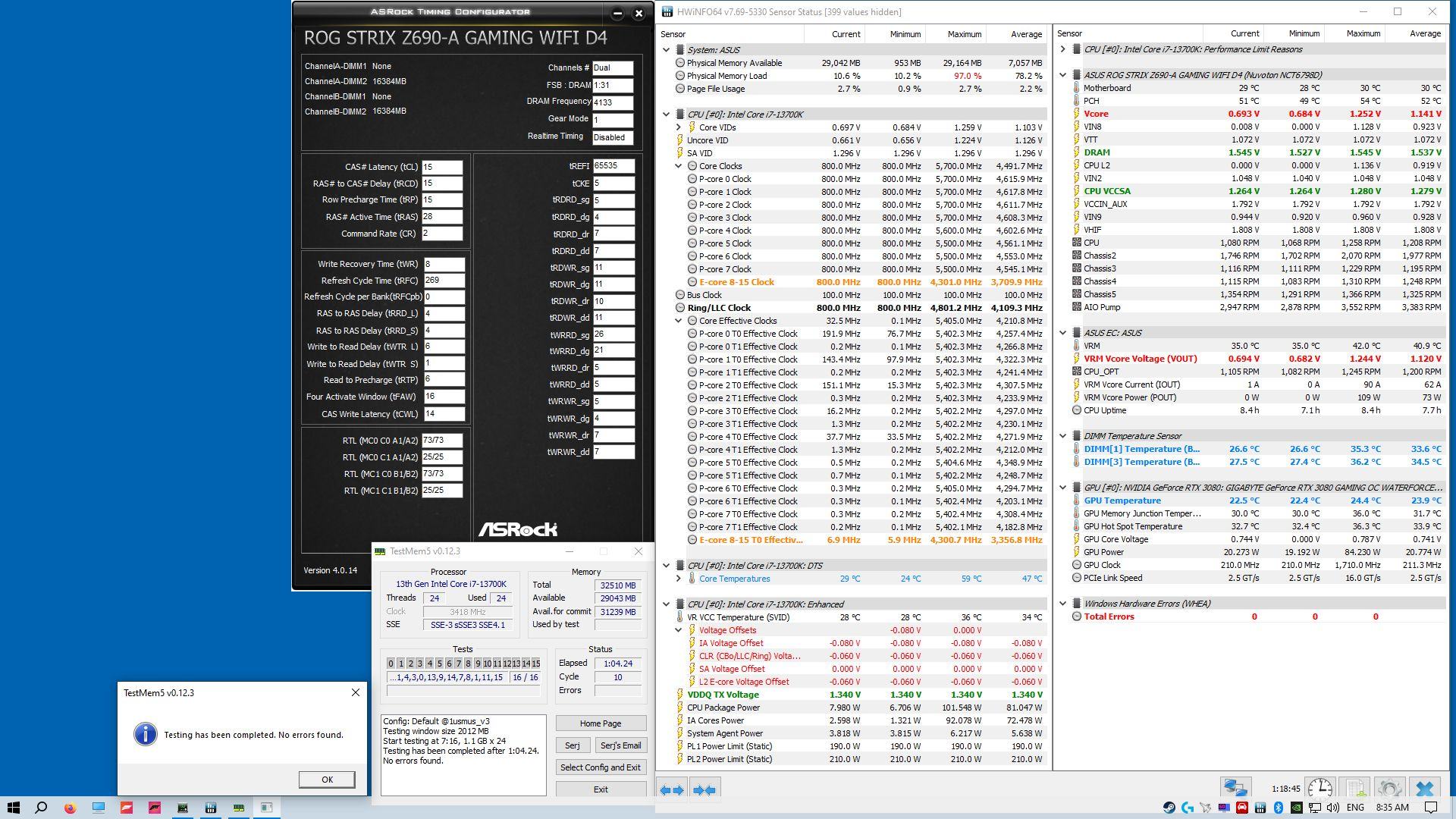Viewport: 1456px width, 819px height.
Task: Click the log file save icon in HWiNFO
Action: 1355,789
